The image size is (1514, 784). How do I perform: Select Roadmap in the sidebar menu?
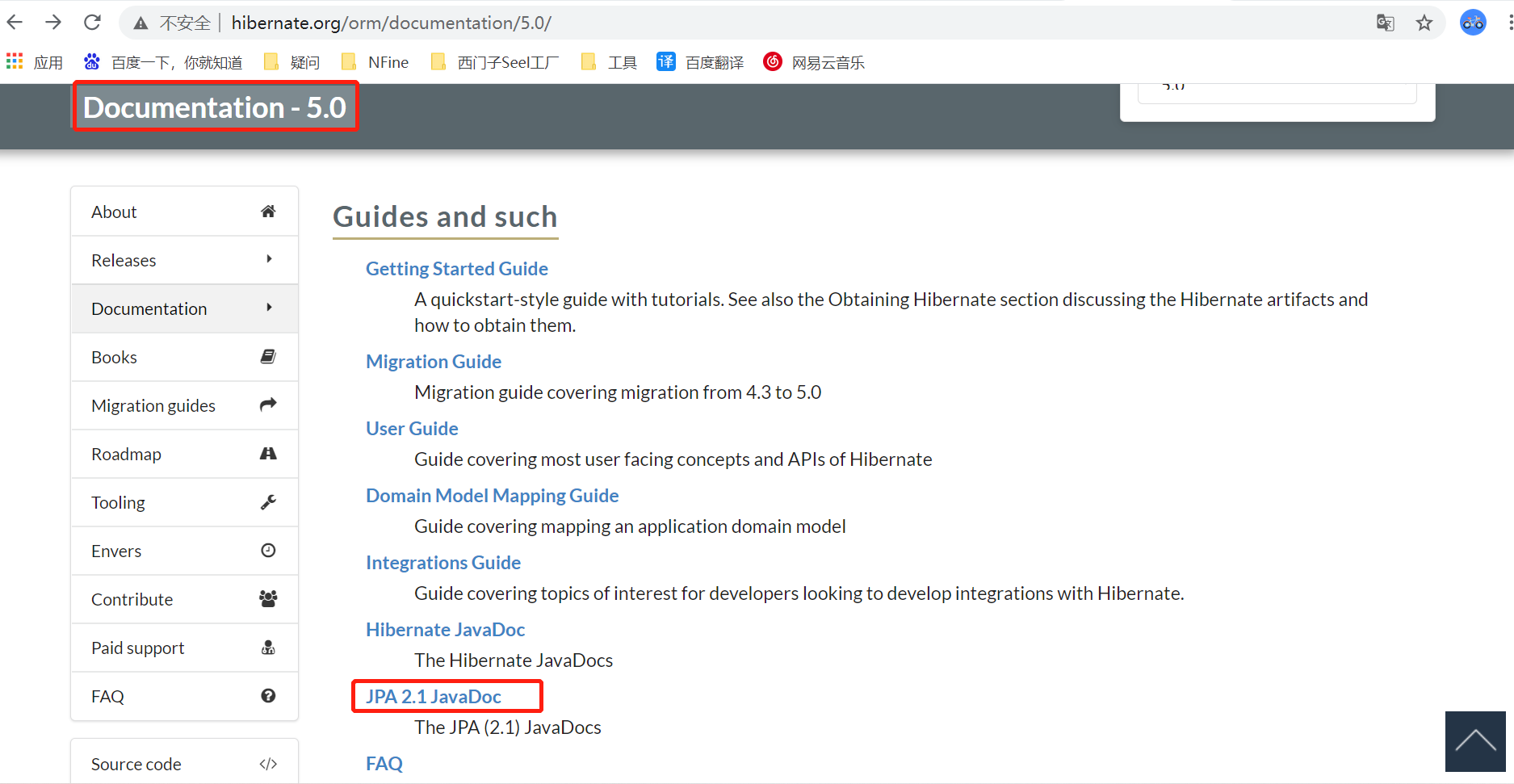coord(185,454)
